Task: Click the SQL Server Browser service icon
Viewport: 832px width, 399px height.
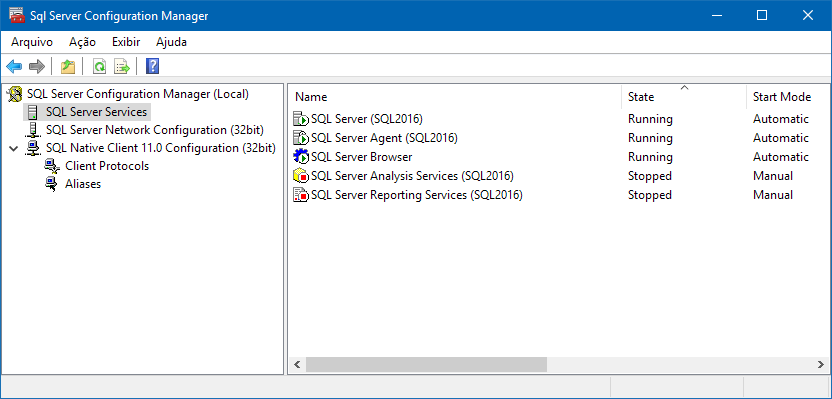Action: click(x=301, y=157)
